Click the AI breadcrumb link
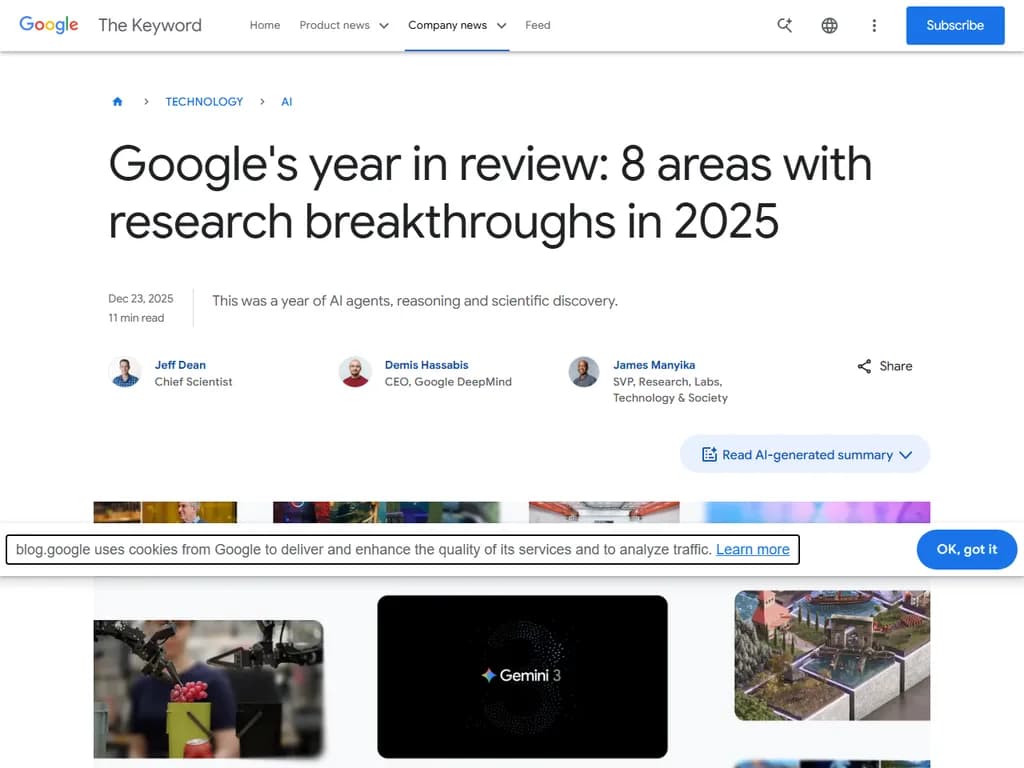Screen dimensions: 1024x768 point(287,101)
